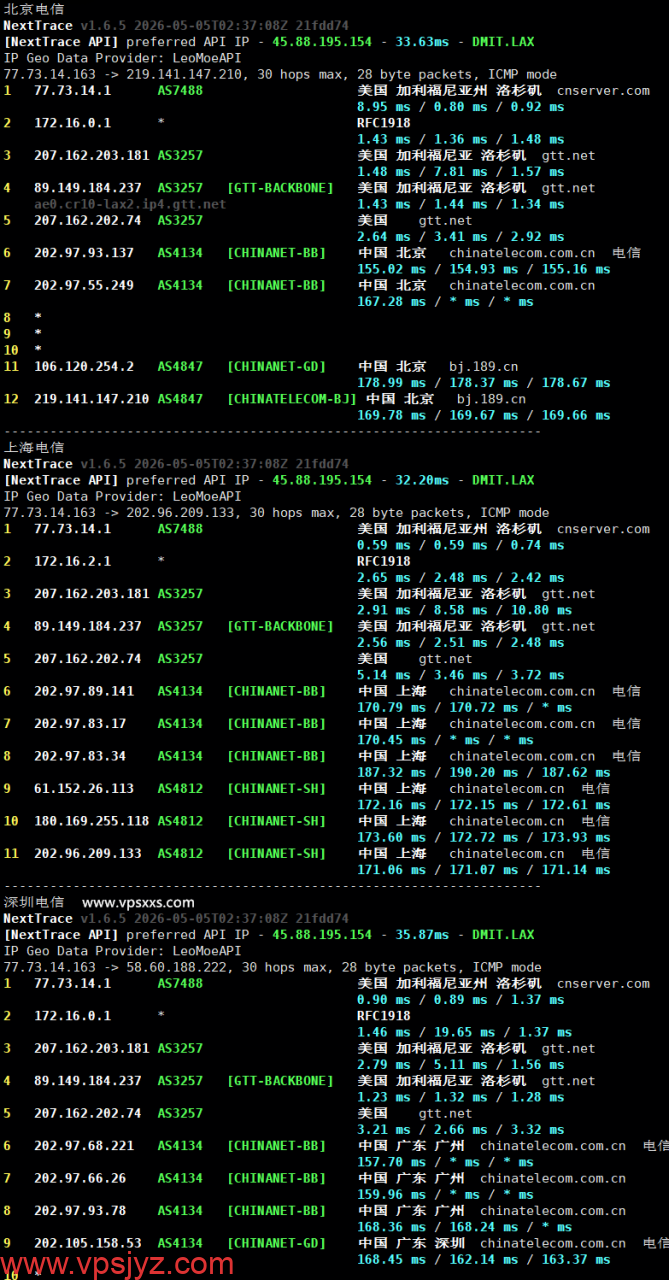This screenshot has height=1280, width=669.
Task: Select the 178.99 ms latency value
Action: click(391, 383)
